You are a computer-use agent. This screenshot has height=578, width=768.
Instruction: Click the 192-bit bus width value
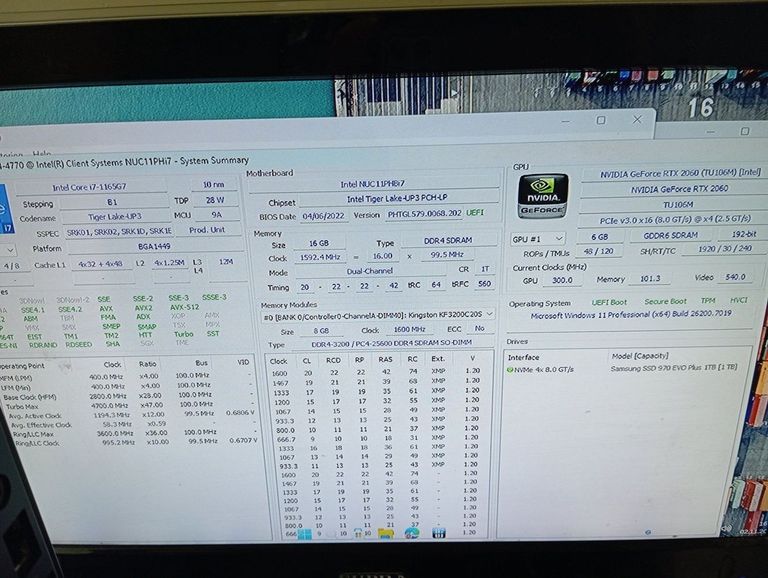(744, 235)
